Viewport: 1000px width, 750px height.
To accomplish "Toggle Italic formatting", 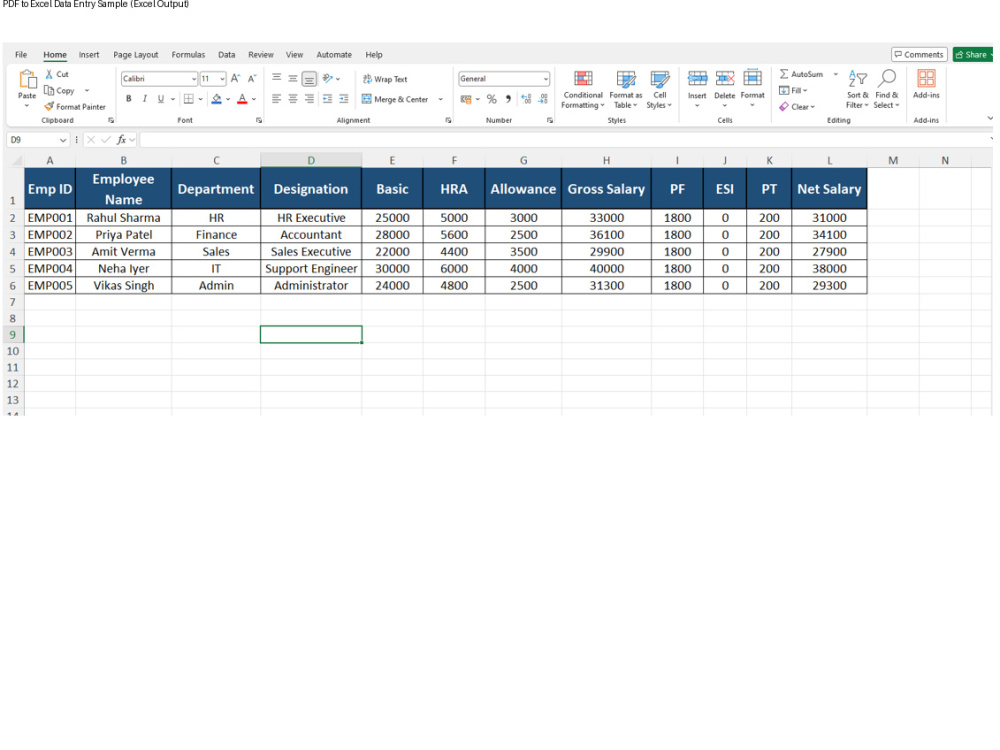I will (145, 99).
